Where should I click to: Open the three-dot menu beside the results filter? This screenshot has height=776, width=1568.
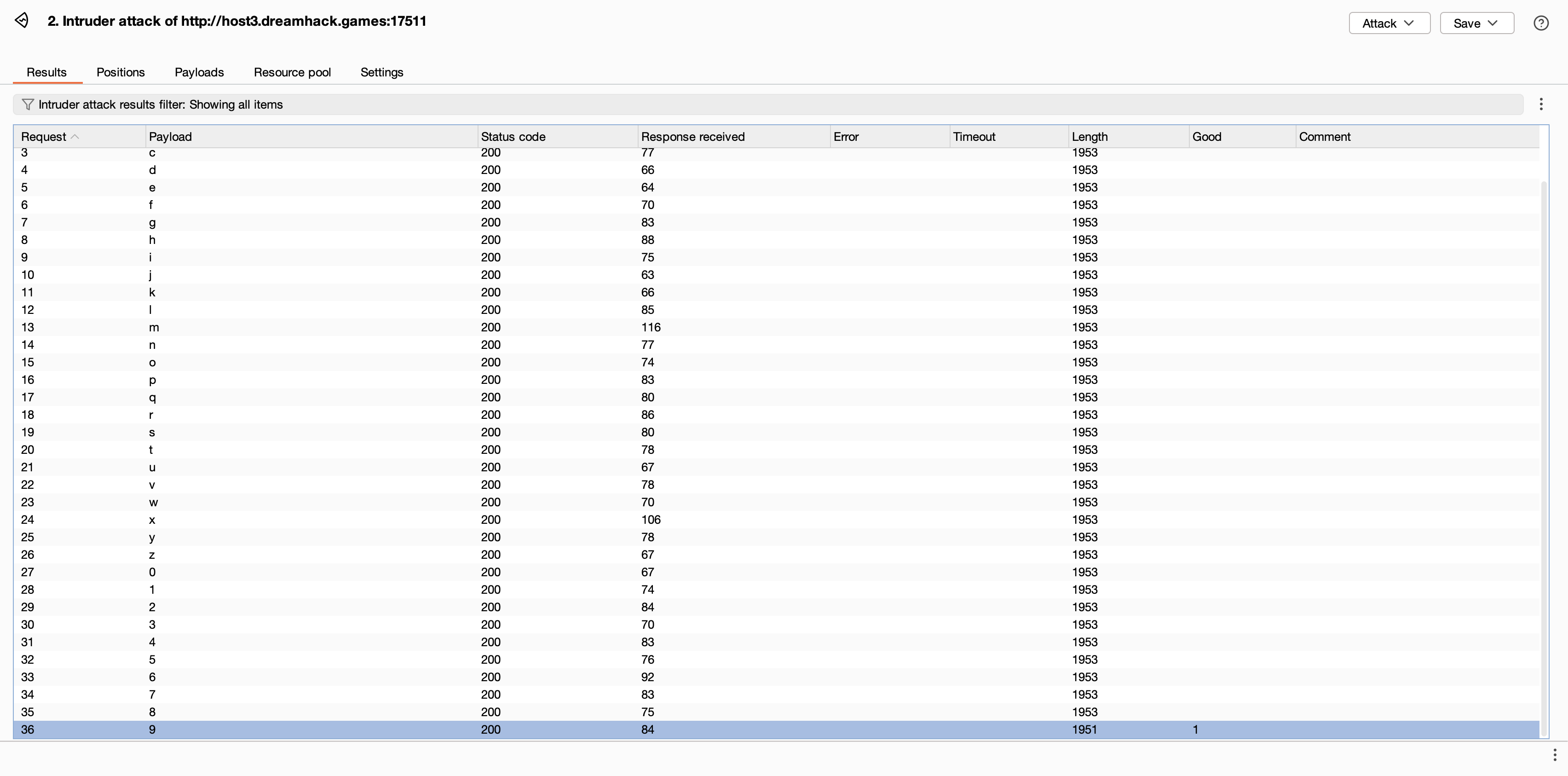1540,104
